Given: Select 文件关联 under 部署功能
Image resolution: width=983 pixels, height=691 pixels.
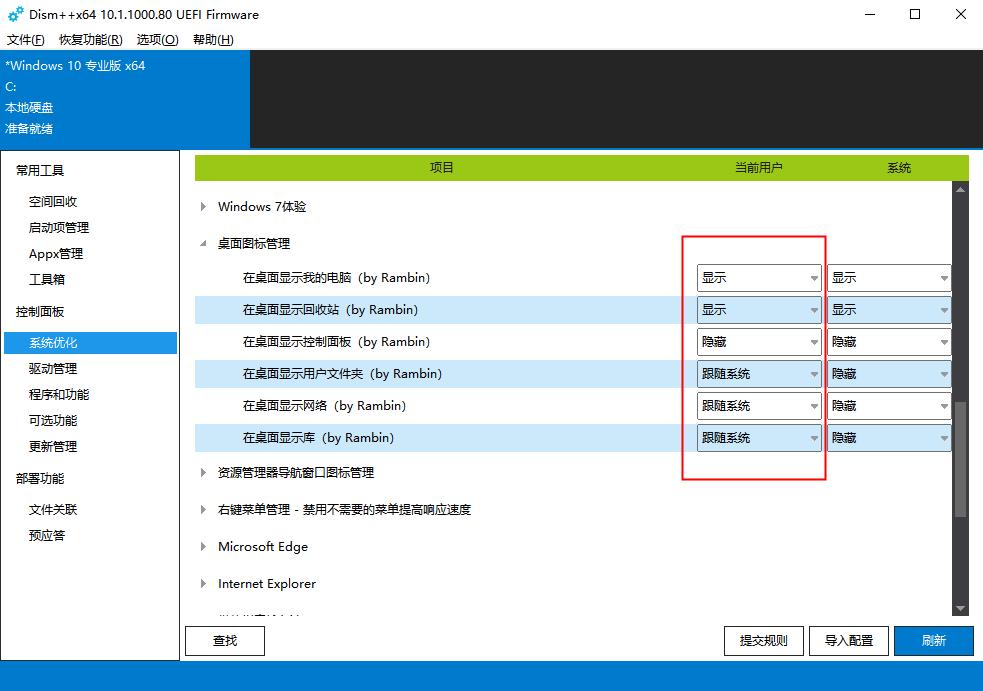Looking at the screenshot, I should [53, 509].
